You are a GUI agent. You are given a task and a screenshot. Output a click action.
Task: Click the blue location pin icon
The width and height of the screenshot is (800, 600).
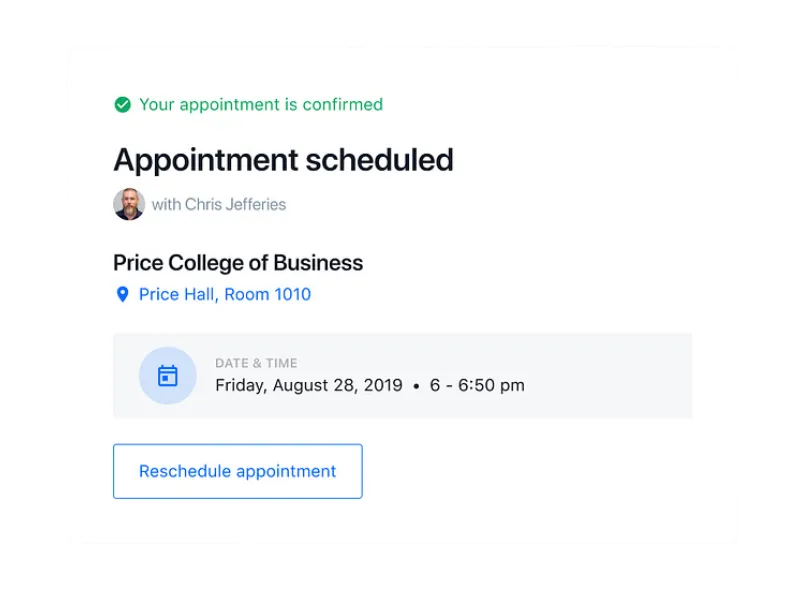pos(122,294)
